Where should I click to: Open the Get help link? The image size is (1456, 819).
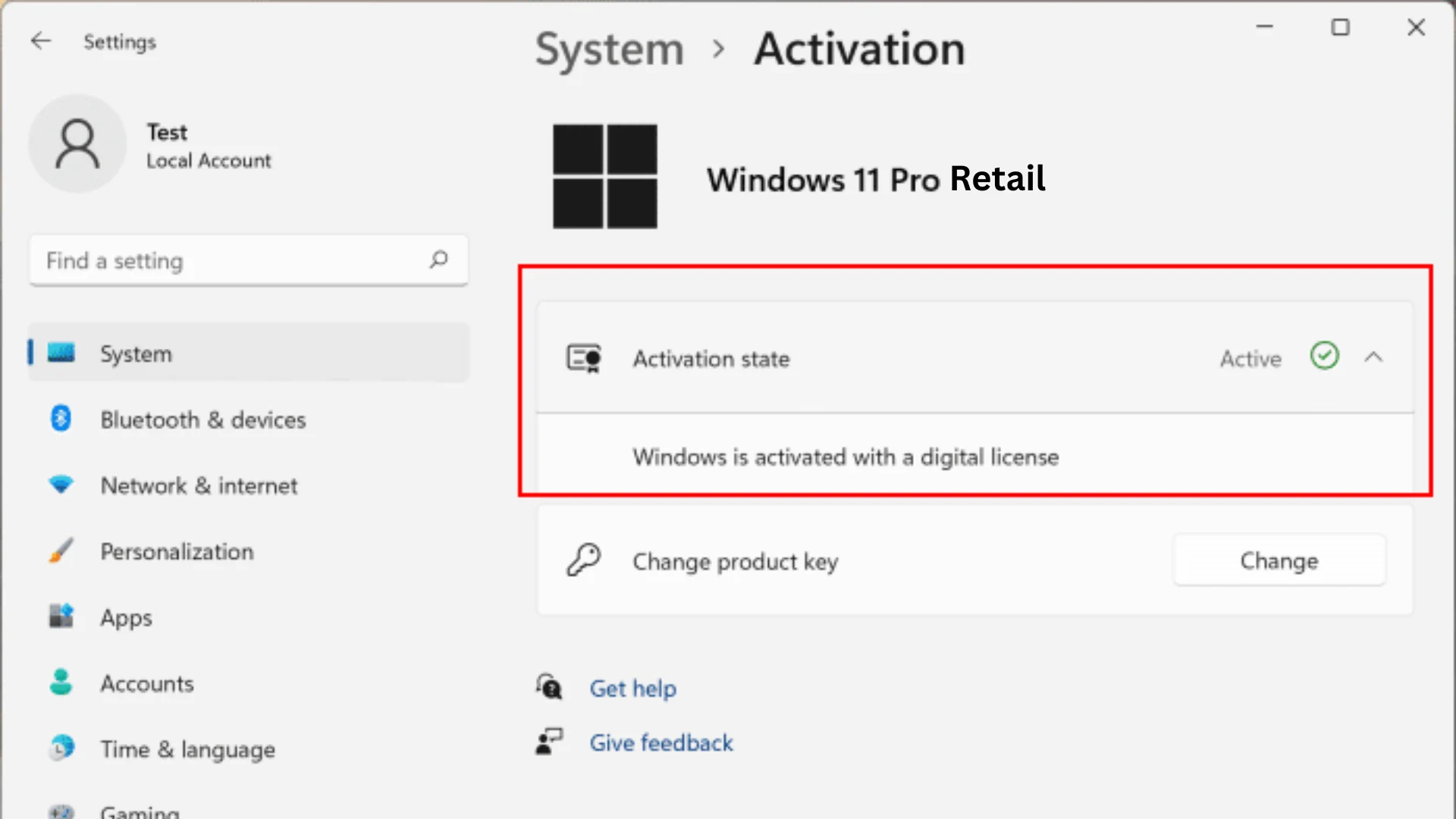tap(633, 688)
